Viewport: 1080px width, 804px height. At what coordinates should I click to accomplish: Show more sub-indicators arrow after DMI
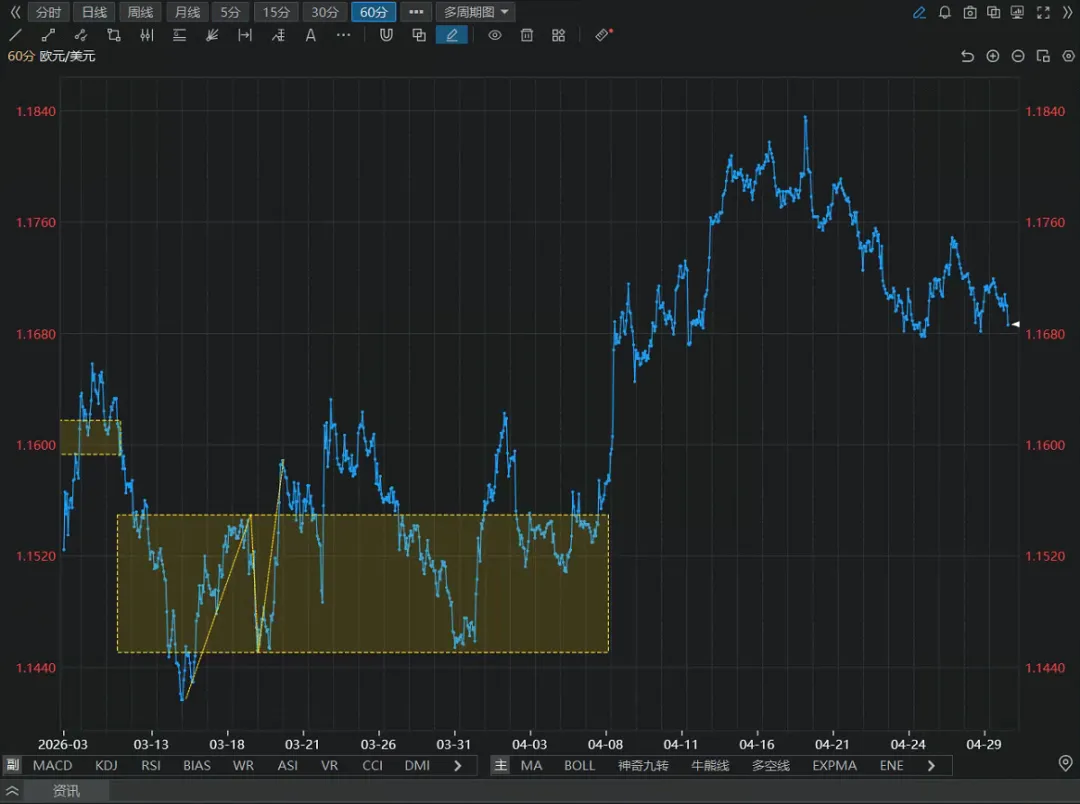coord(458,765)
